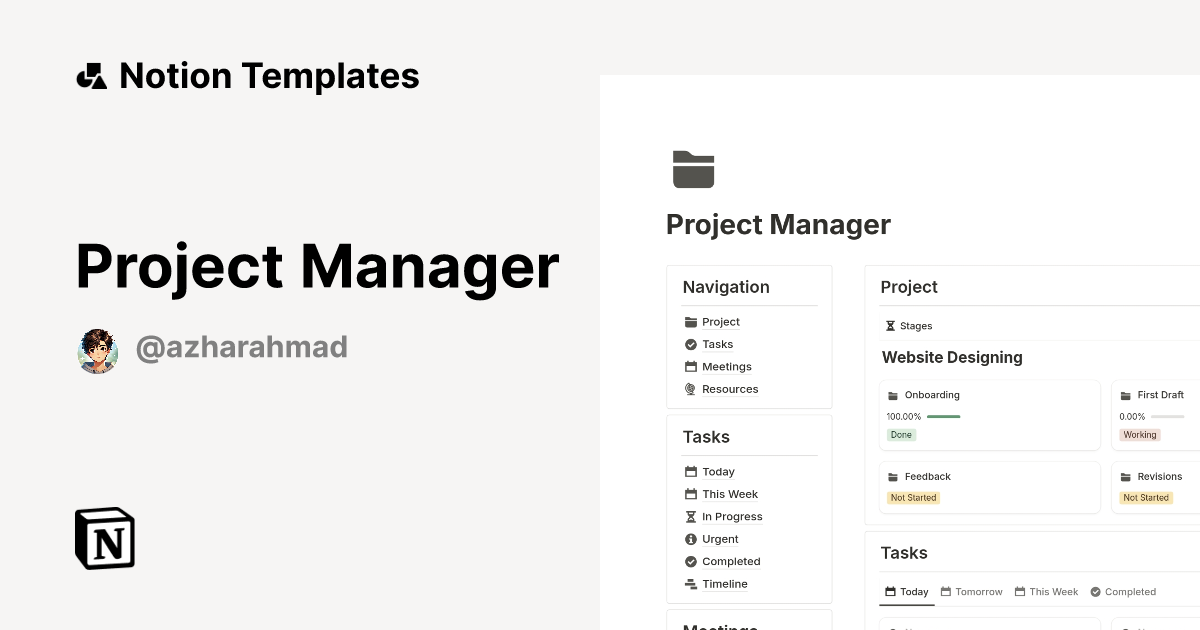Select the folder icon next to Project link

pyautogui.click(x=690, y=321)
